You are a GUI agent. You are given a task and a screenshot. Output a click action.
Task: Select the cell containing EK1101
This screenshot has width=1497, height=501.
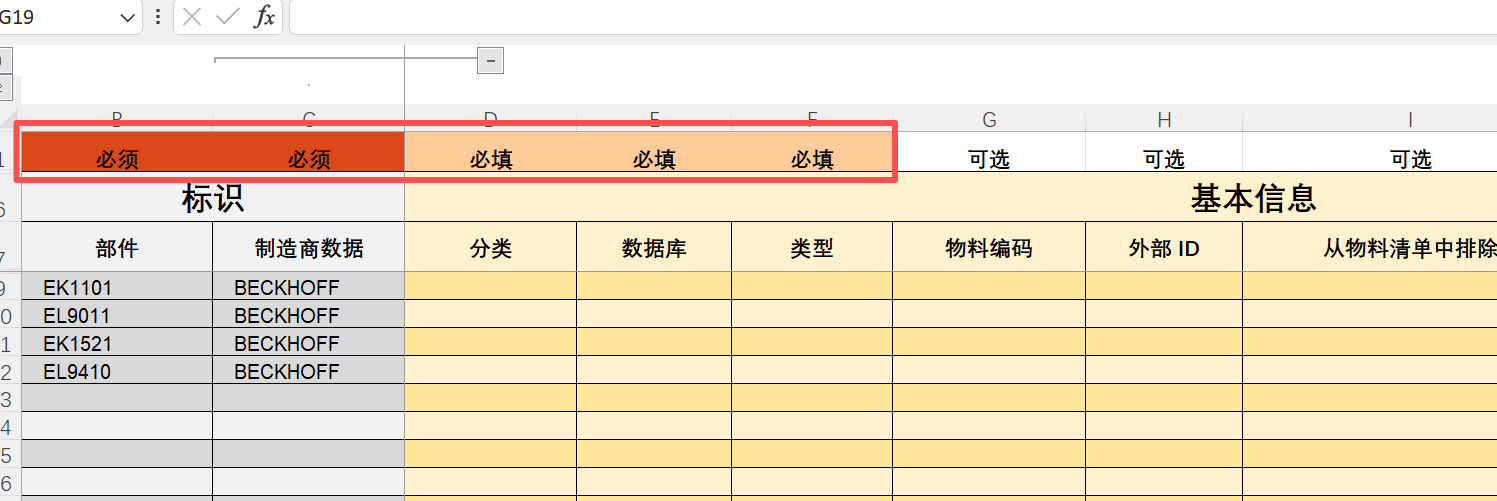tap(116, 288)
